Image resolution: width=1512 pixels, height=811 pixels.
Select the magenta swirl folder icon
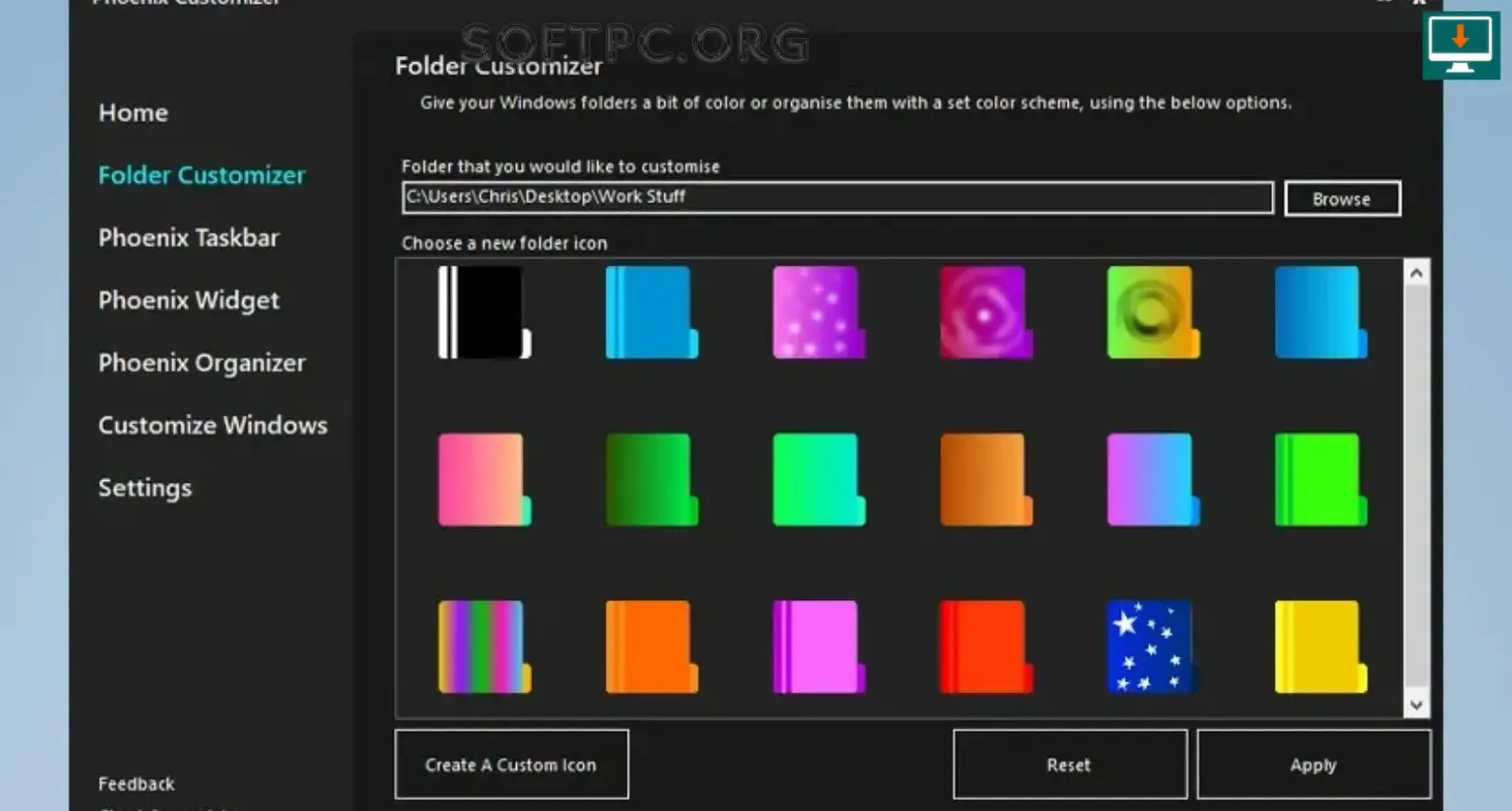[986, 312]
